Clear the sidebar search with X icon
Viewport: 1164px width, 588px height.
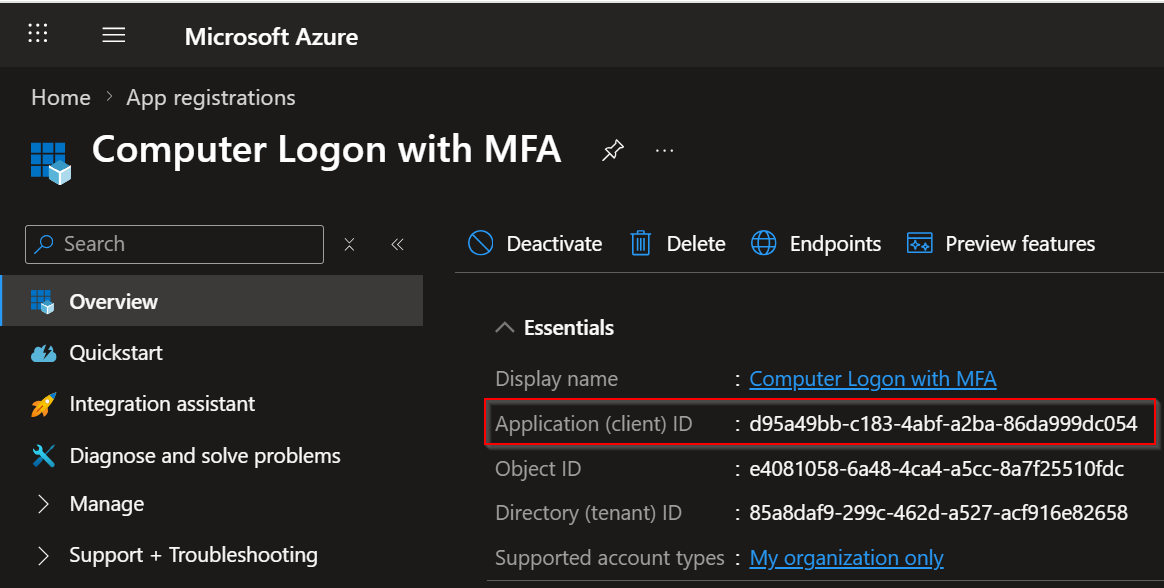(349, 244)
